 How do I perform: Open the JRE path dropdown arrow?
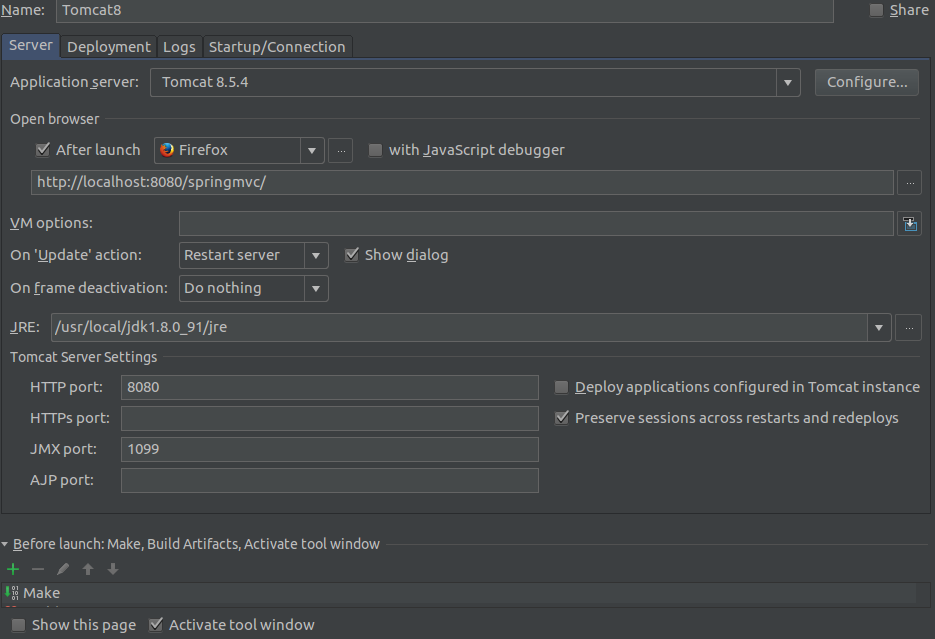(x=879, y=327)
